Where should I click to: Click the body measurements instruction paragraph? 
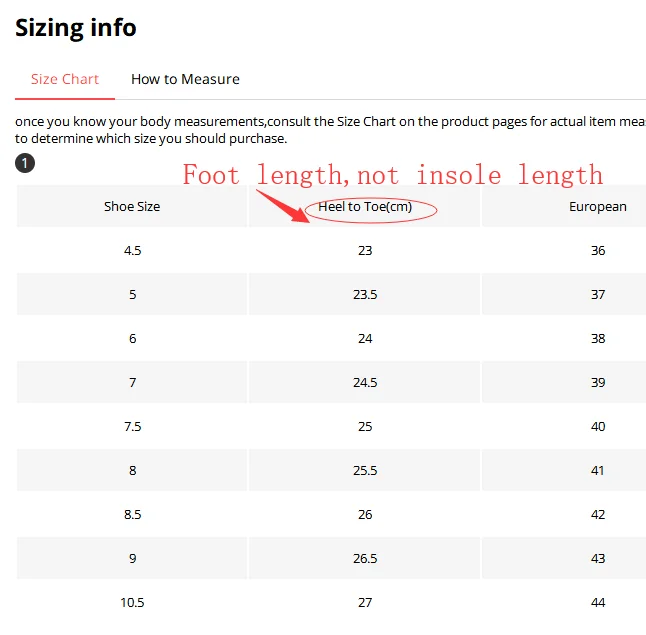click(330, 130)
